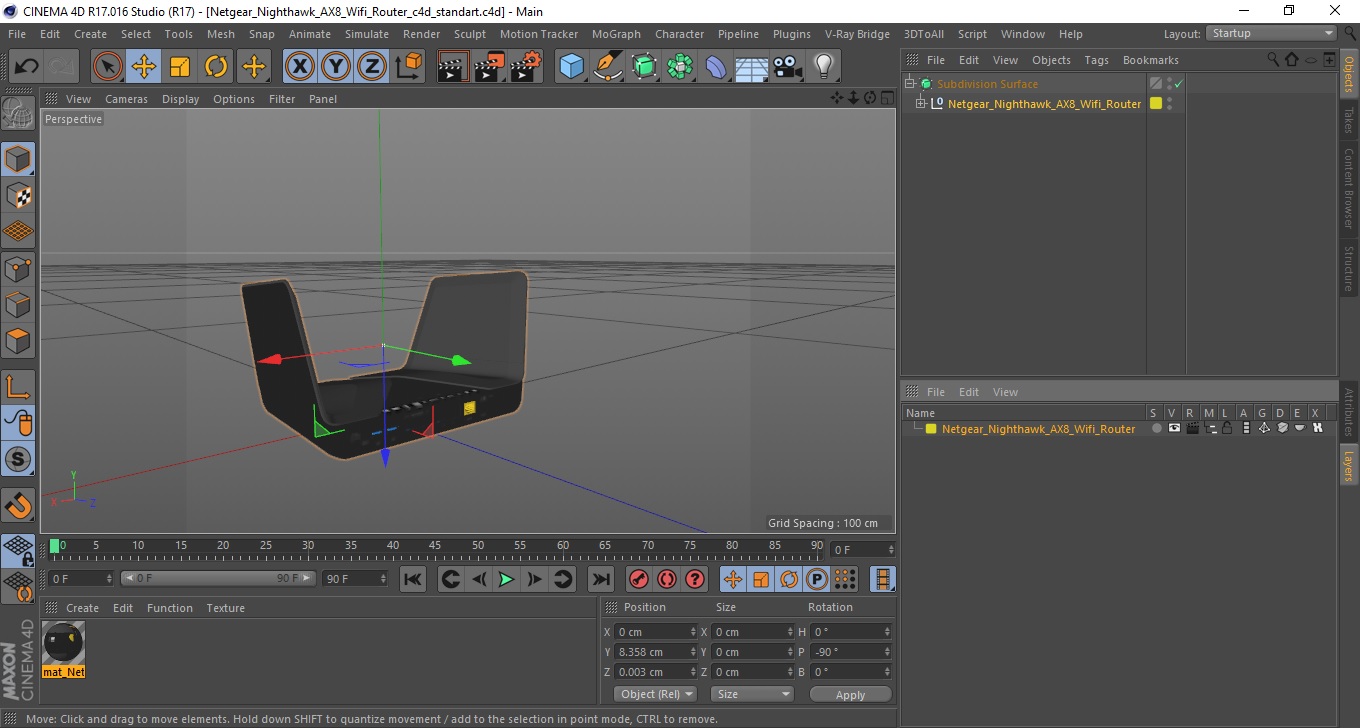Open the Sculpt menu
The width and height of the screenshot is (1360, 728).
pyautogui.click(x=469, y=34)
